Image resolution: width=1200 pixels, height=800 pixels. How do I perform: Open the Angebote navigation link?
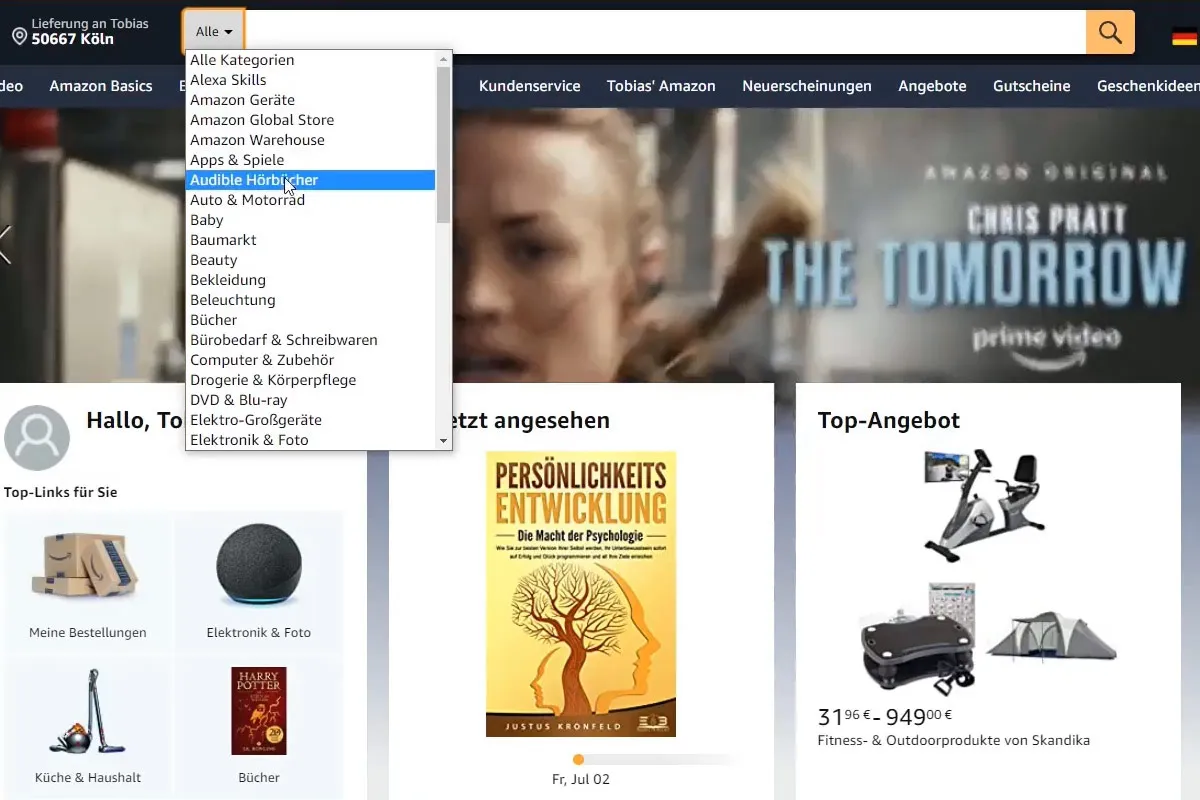[x=932, y=86]
